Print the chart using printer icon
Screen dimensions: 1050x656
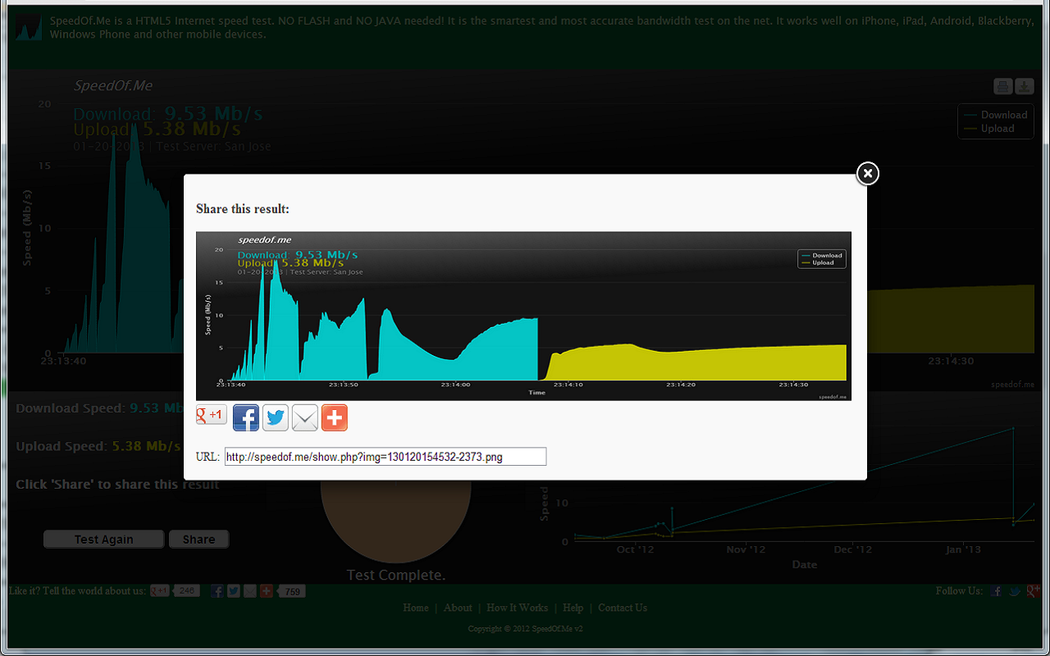point(1003,87)
